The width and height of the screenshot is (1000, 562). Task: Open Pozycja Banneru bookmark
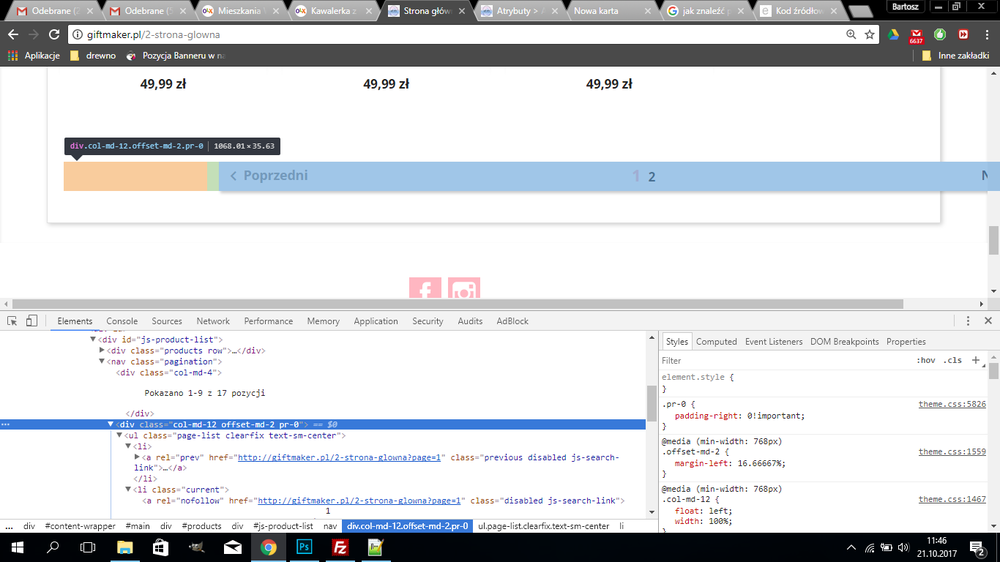tap(175, 55)
